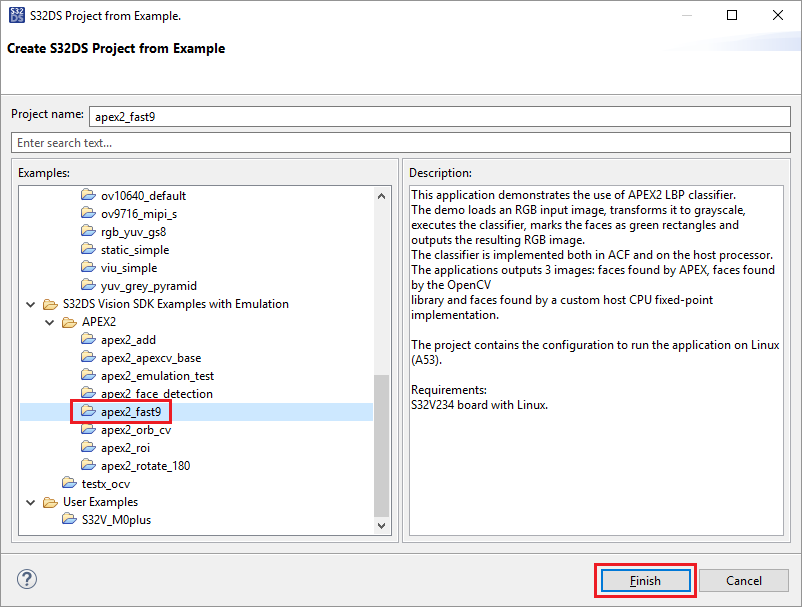Select the ov9716_mipi_s example

tap(139, 214)
